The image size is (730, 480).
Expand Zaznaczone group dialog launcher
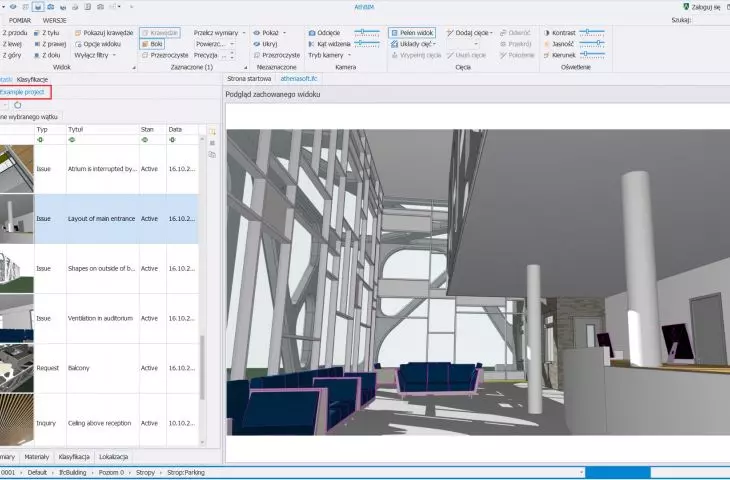[x=246, y=68]
